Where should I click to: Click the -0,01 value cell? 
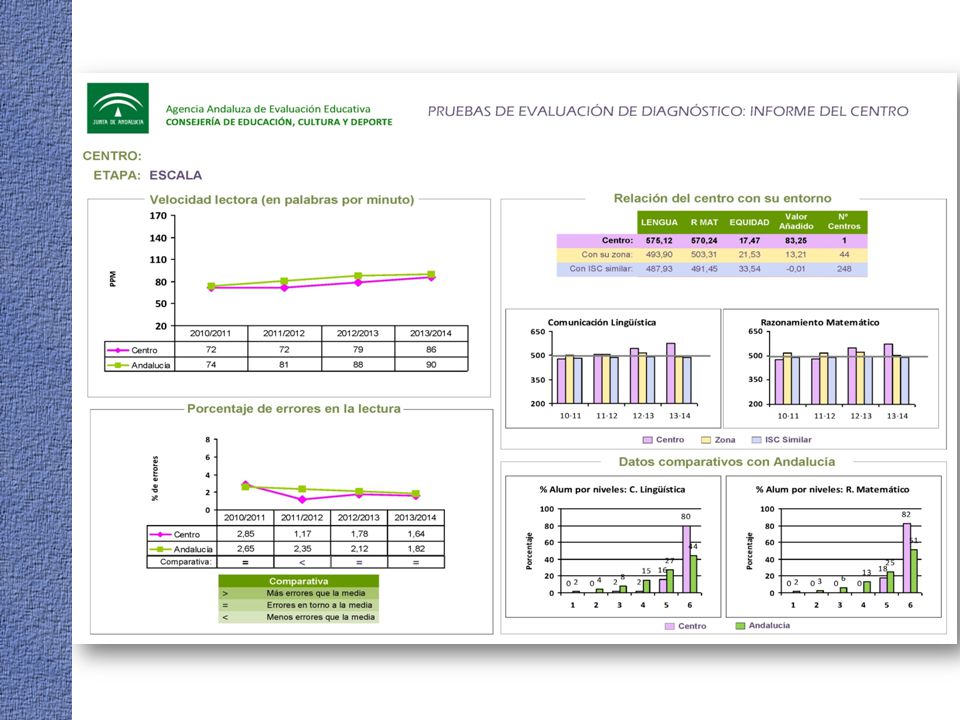pos(796,269)
